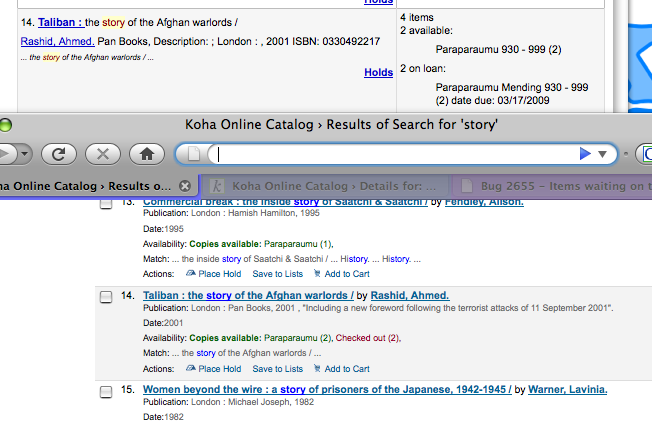Click Add to Cart icon for Taliban
Viewport: 652px width, 426px height.
coord(317,369)
